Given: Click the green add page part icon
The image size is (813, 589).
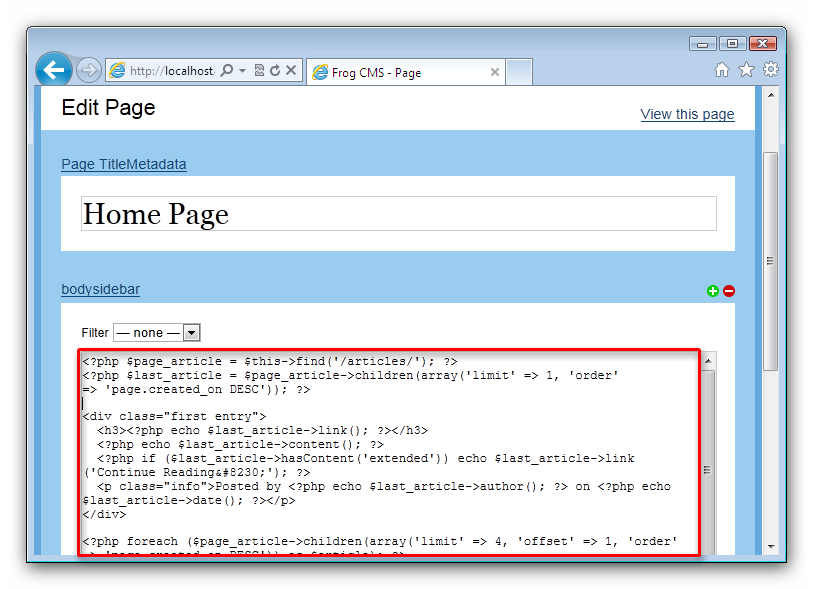Looking at the screenshot, I should coord(713,291).
